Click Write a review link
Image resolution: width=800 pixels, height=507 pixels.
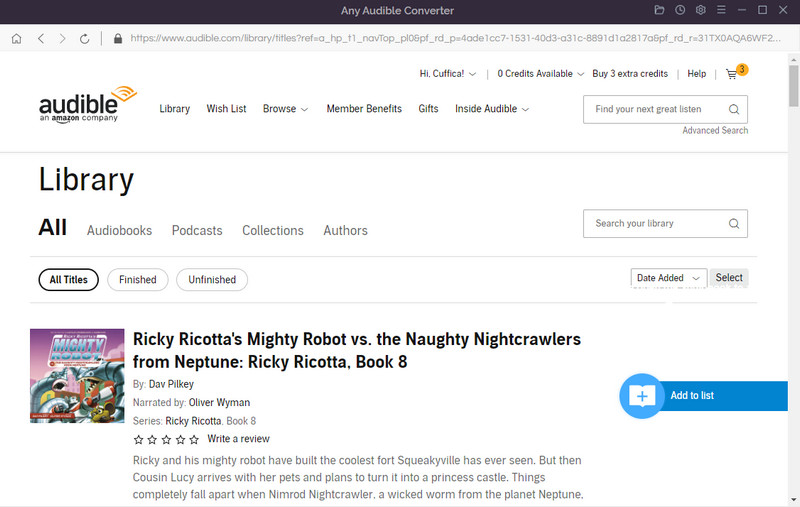pos(238,439)
